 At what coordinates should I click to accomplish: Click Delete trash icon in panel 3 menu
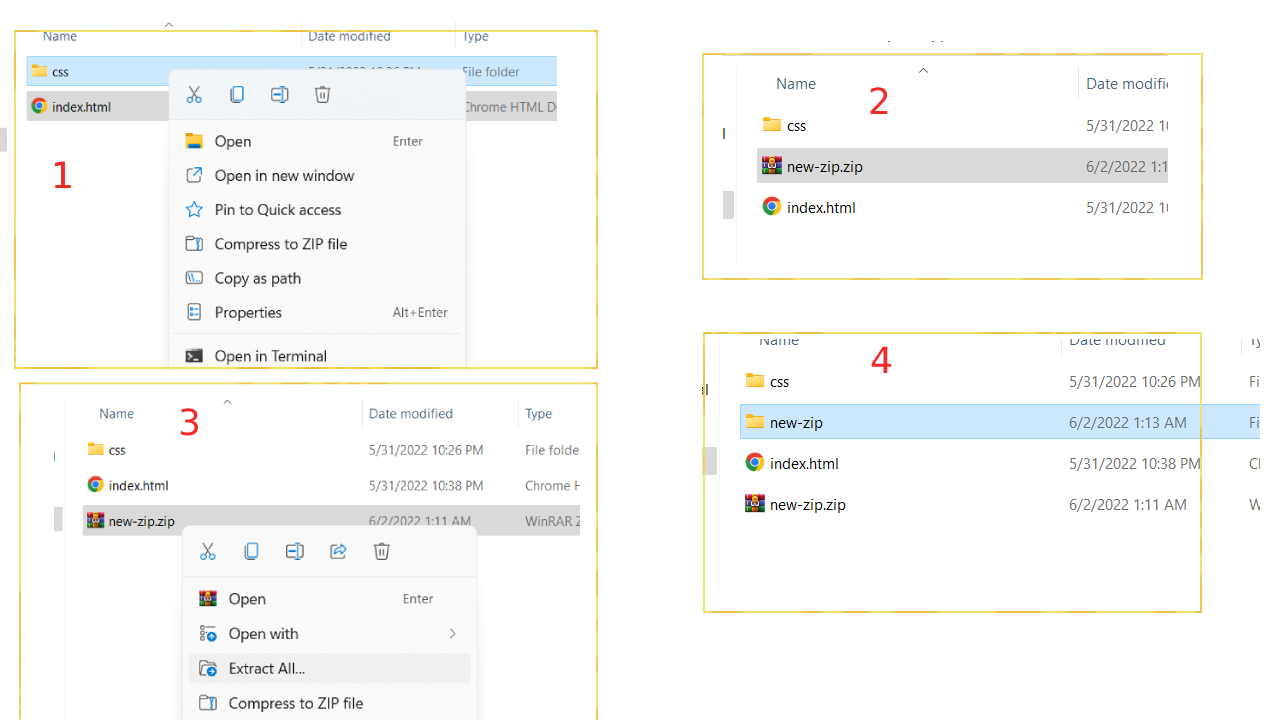(381, 551)
